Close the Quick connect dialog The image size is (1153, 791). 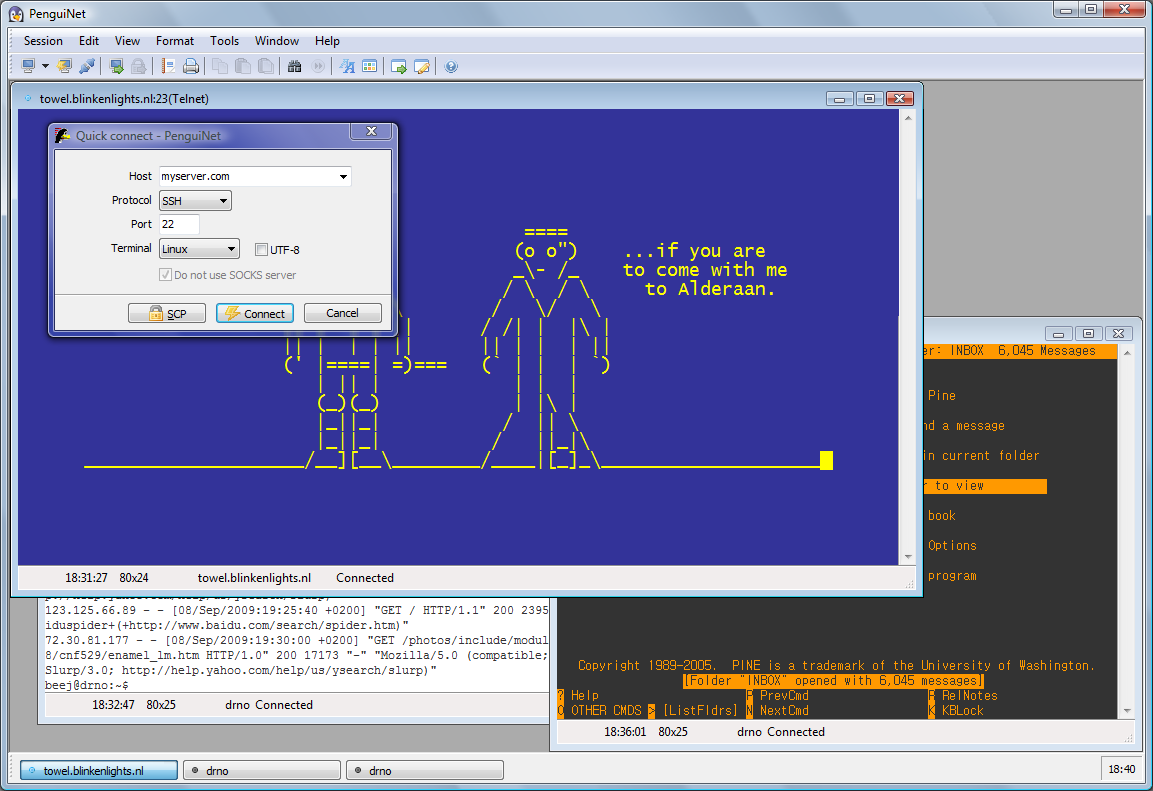coord(372,131)
